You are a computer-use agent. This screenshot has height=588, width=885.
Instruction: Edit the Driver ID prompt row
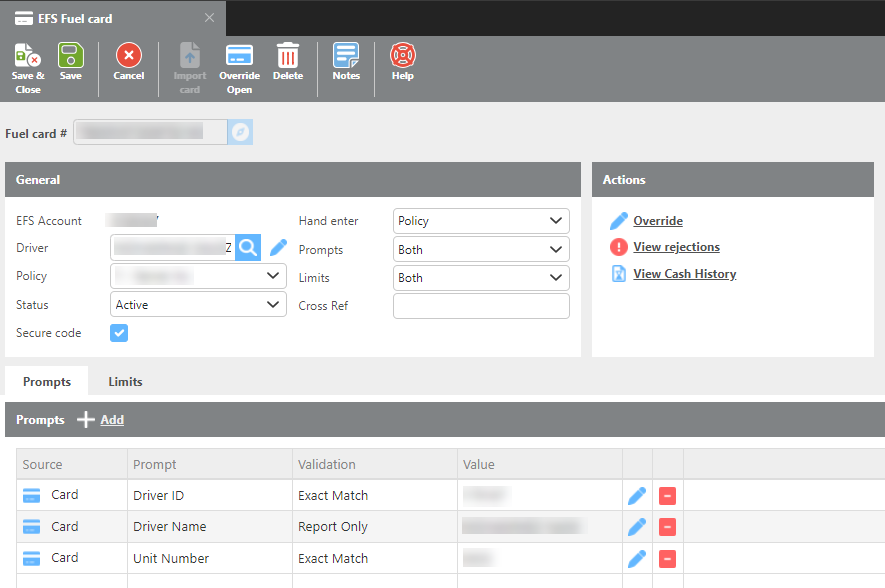(x=636, y=495)
